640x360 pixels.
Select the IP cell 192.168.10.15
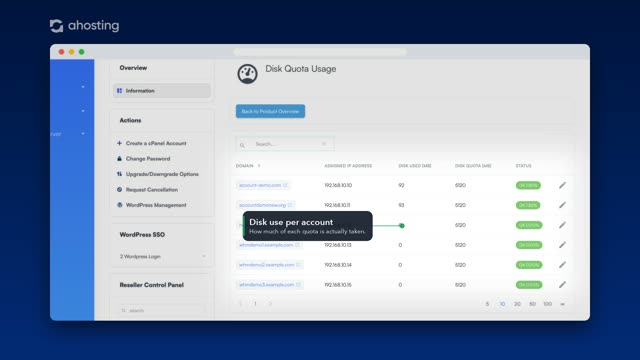pos(338,284)
